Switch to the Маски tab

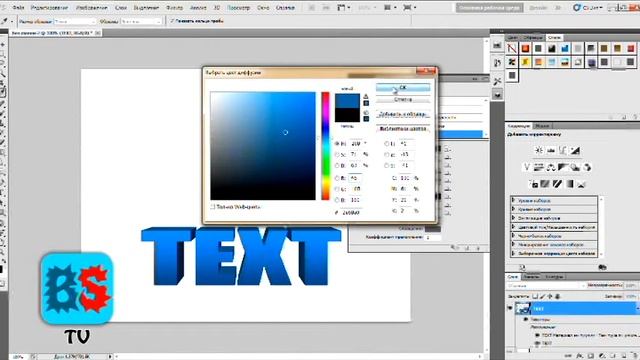point(542,126)
